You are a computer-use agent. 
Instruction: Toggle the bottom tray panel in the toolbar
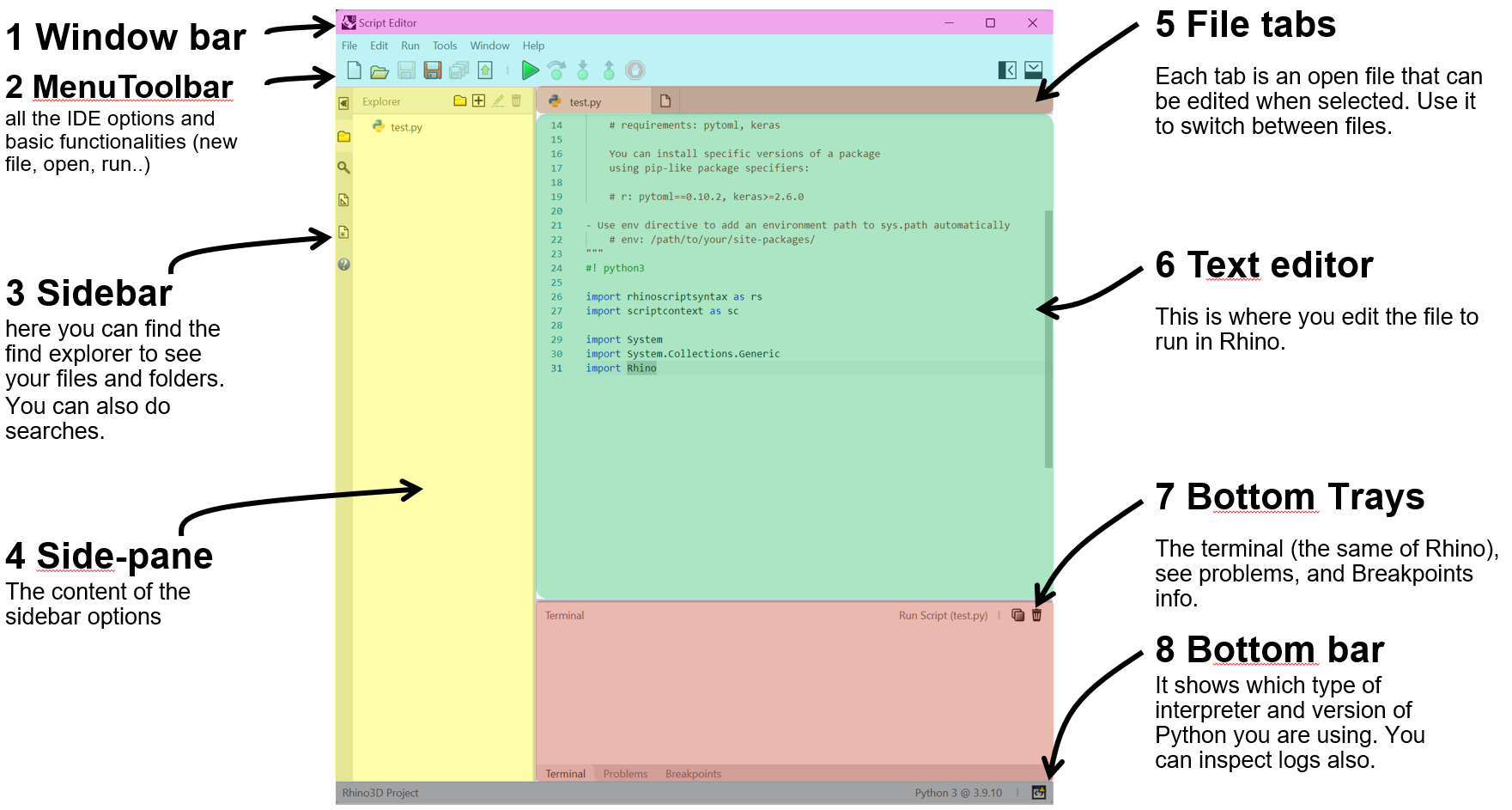pos(1034,70)
